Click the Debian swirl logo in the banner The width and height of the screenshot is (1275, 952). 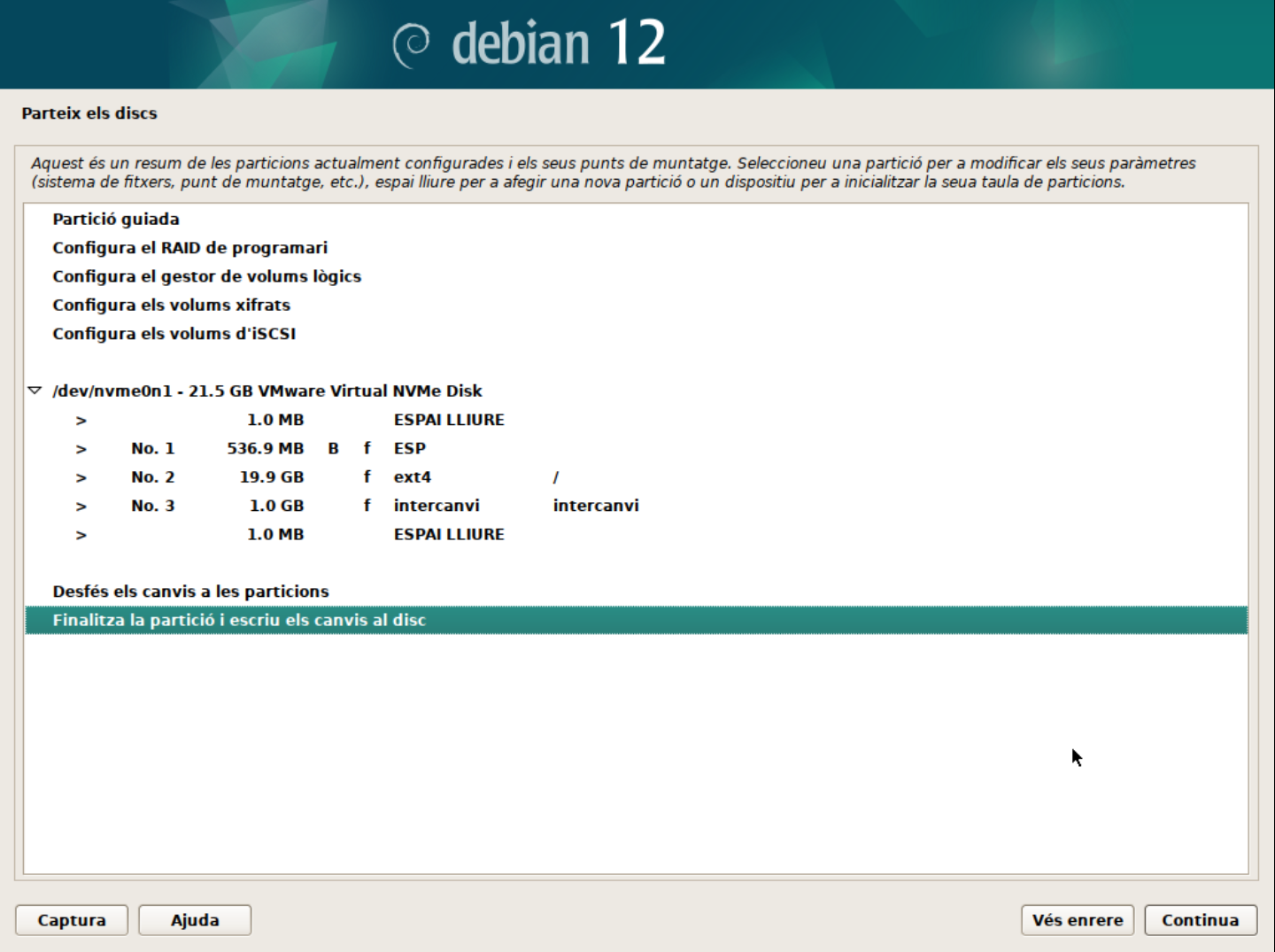tap(412, 45)
